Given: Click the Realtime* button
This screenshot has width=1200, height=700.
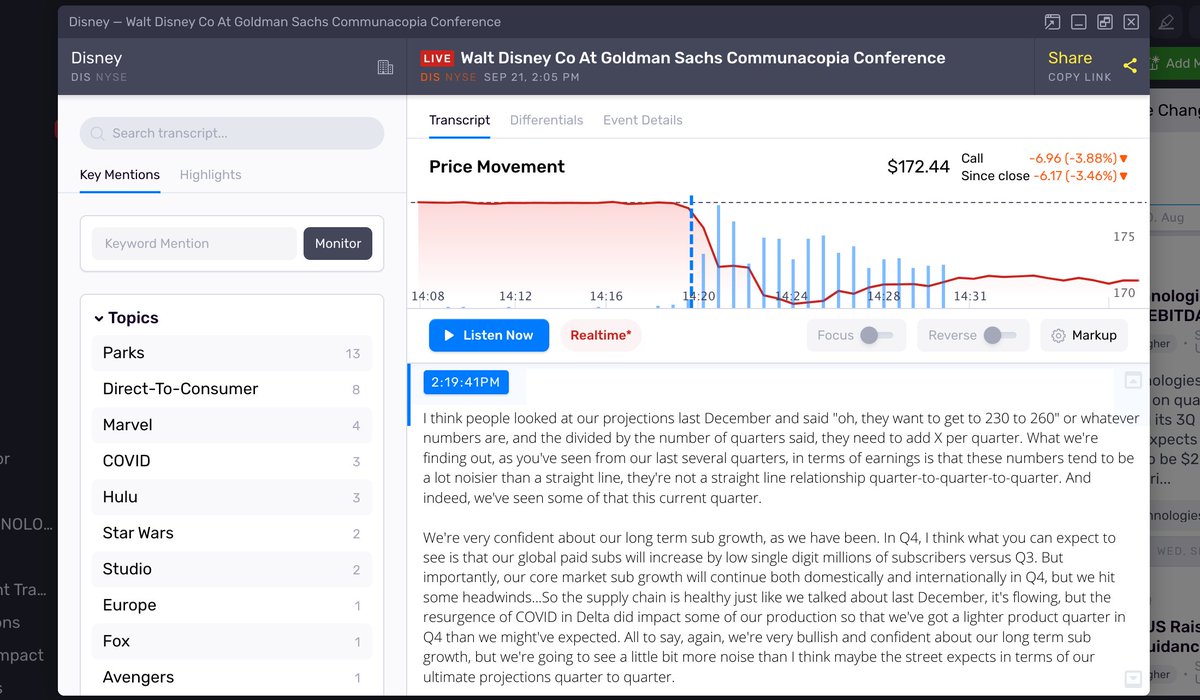Looking at the screenshot, I should (x=600, y=336).
